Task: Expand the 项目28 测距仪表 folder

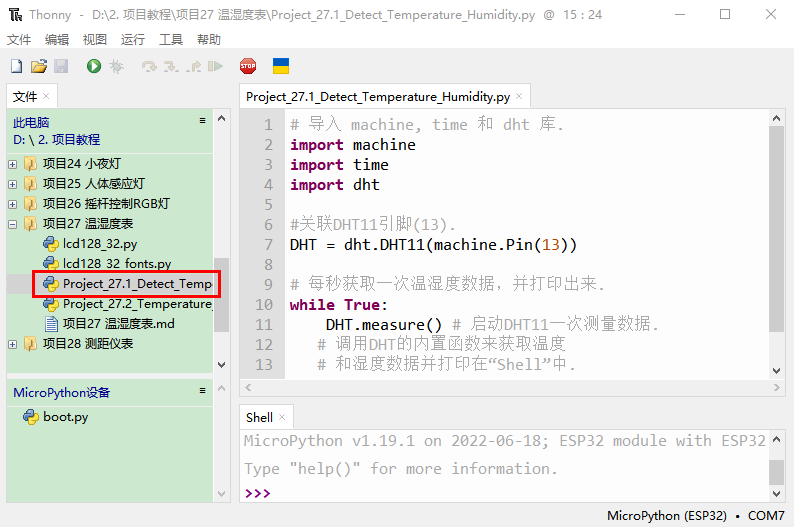Action: 13,343
